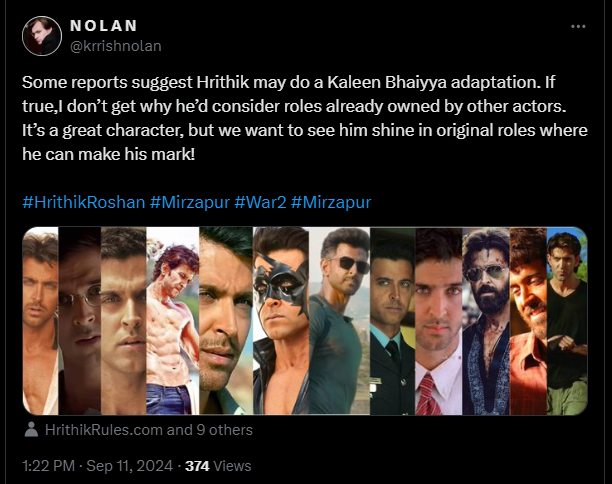This screenshot has width=612, height=484.
Task: Open the NOLAN display name profile link
Action: pos(104,25)
